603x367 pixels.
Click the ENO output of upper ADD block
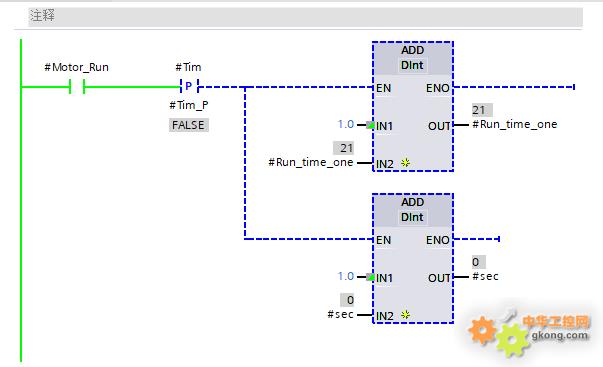pyautogui.click(x=438, y=88)
